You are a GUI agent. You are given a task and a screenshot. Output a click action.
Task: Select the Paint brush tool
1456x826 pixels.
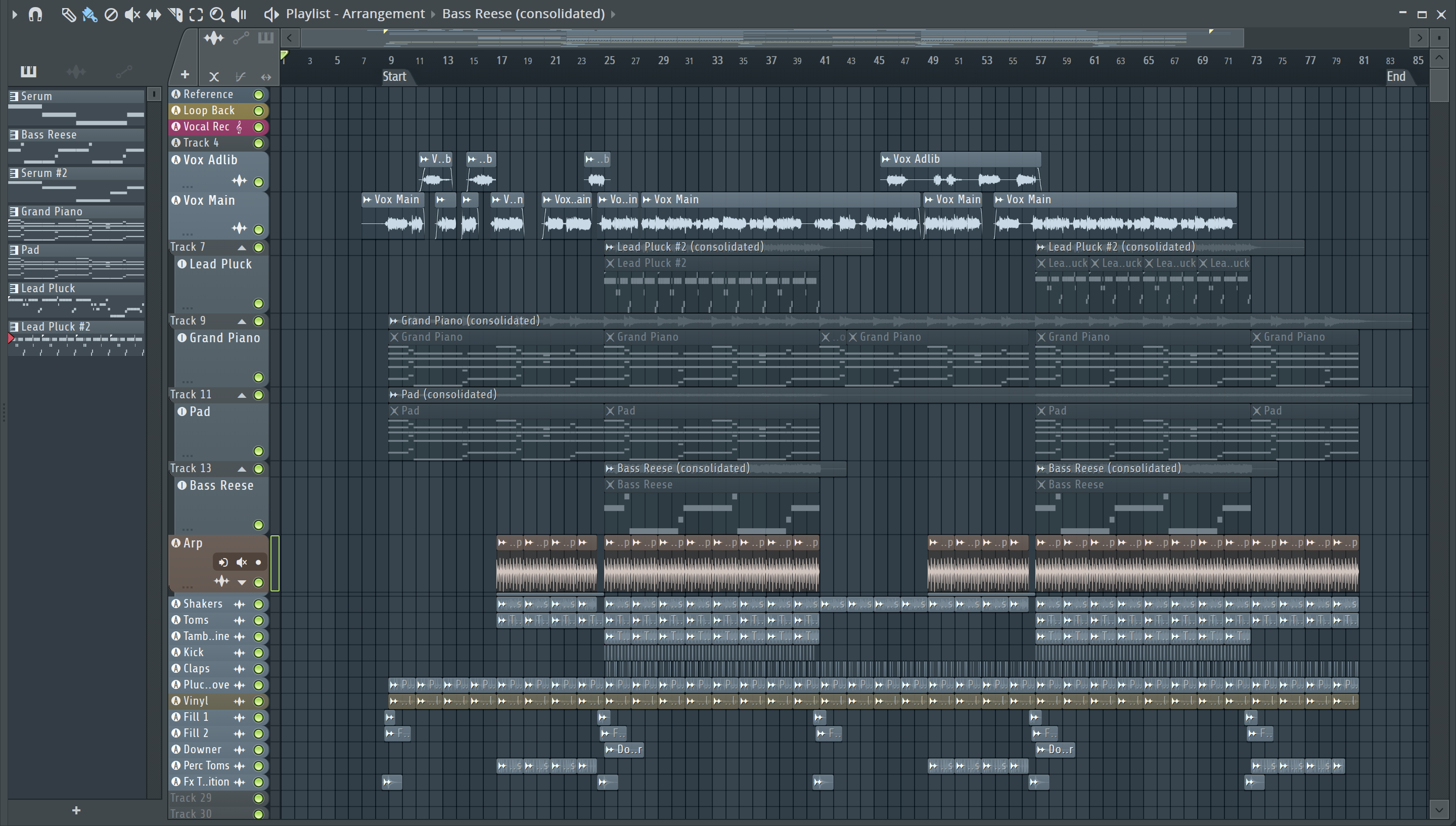(89, 14)
